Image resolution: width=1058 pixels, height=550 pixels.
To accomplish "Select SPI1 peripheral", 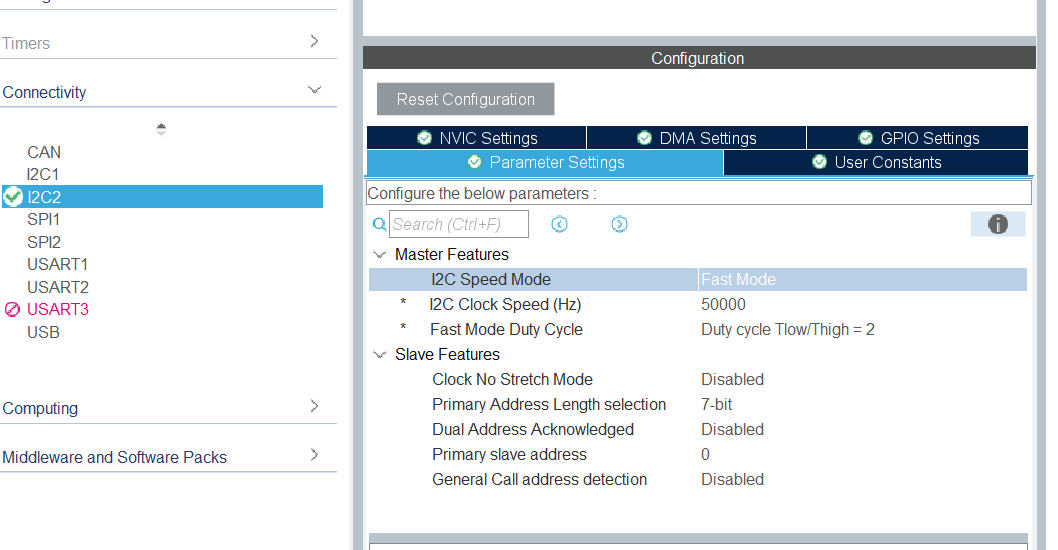I will click(43, 220).
